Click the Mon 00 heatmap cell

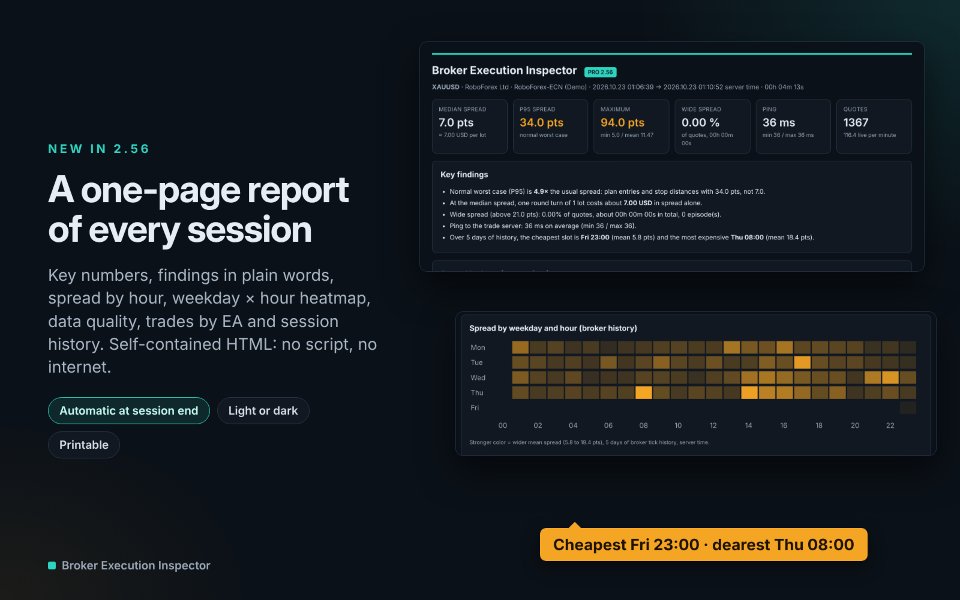[520, 347]
